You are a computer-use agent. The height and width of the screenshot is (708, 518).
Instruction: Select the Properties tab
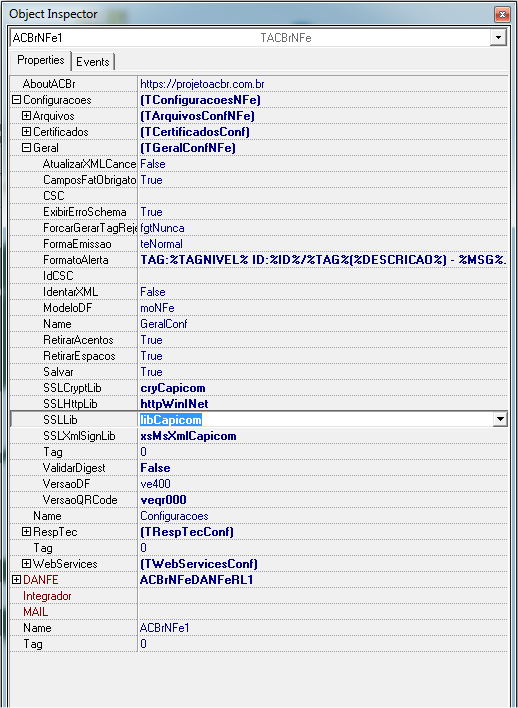(41, 60)
